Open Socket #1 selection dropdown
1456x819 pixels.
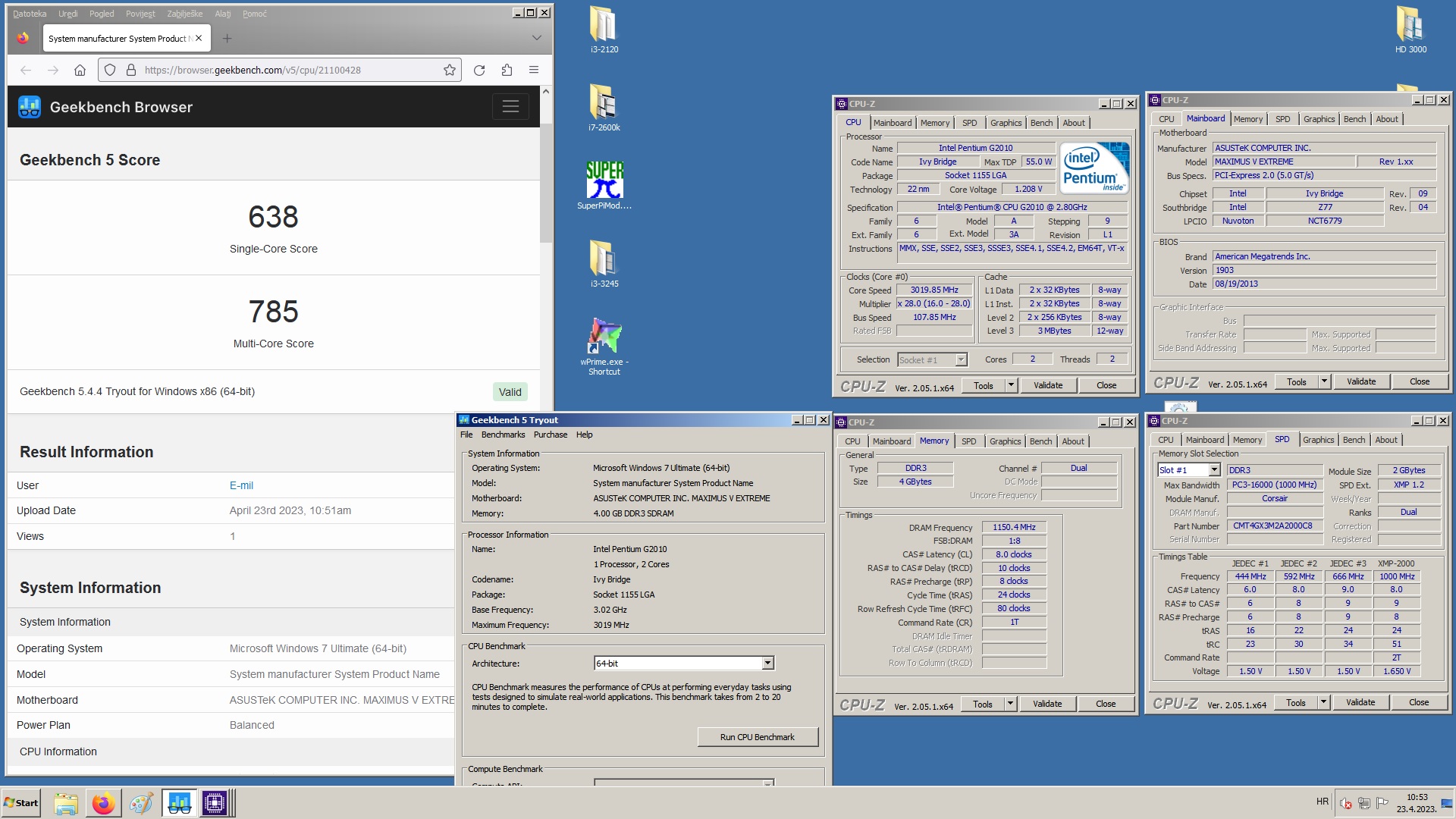point(961,360)
